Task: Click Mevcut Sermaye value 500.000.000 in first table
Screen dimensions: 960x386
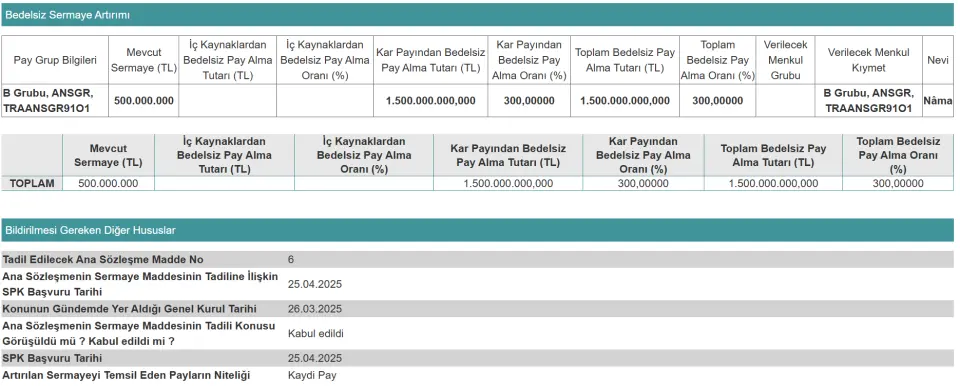Action: (144, 100)
